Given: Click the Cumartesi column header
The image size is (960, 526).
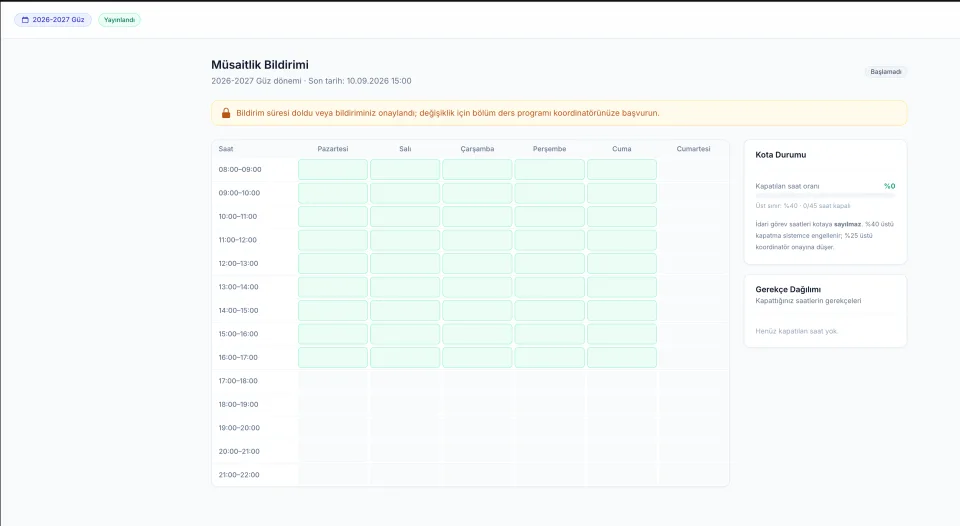Looking at the screenshot, I should [693, 149].
